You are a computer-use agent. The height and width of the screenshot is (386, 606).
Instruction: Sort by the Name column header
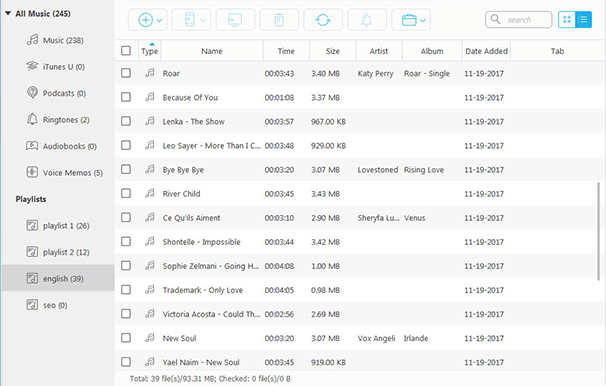point(212,51)
